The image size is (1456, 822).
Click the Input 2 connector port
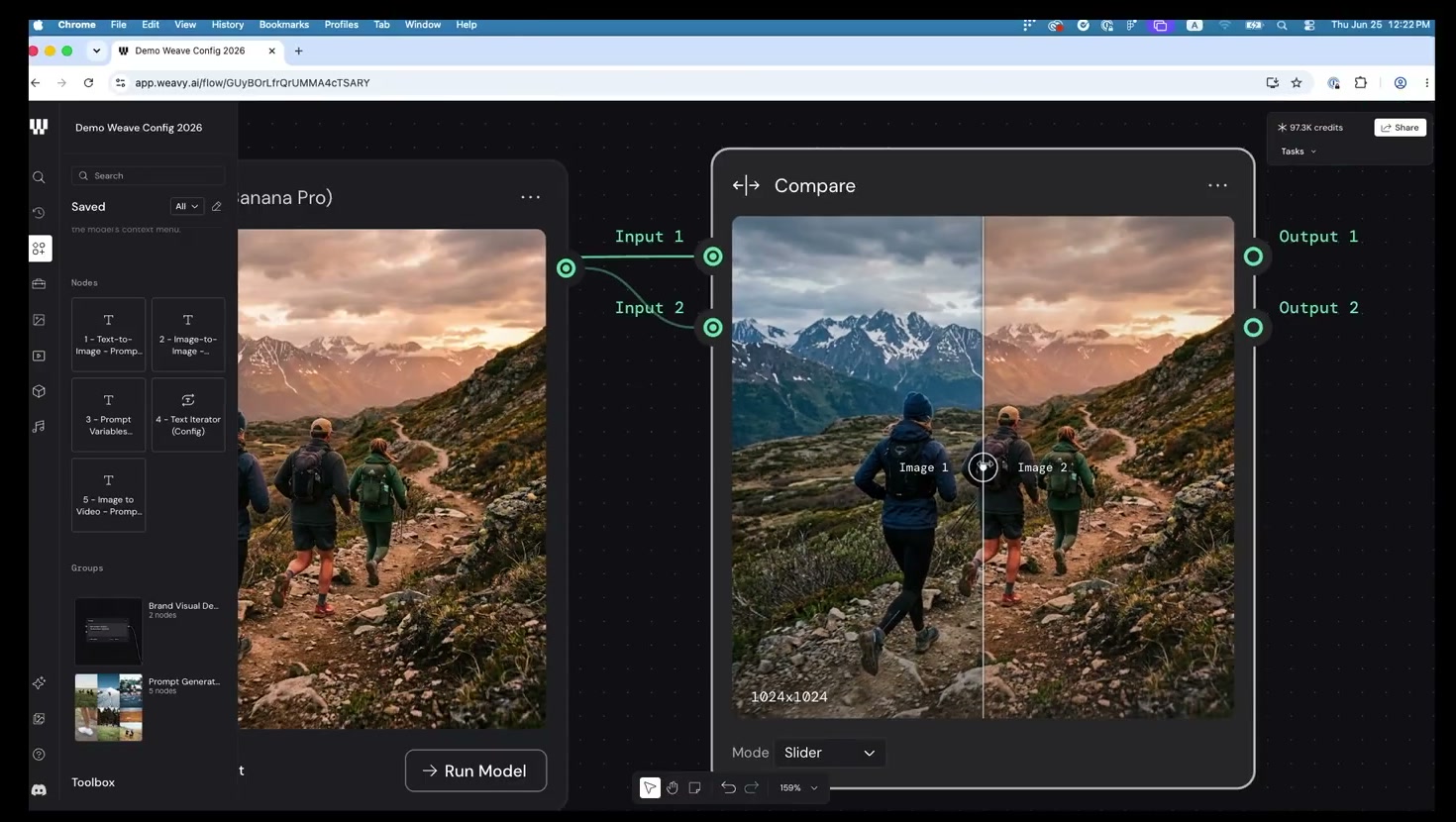pyautogui.click(x=713, y=328)
